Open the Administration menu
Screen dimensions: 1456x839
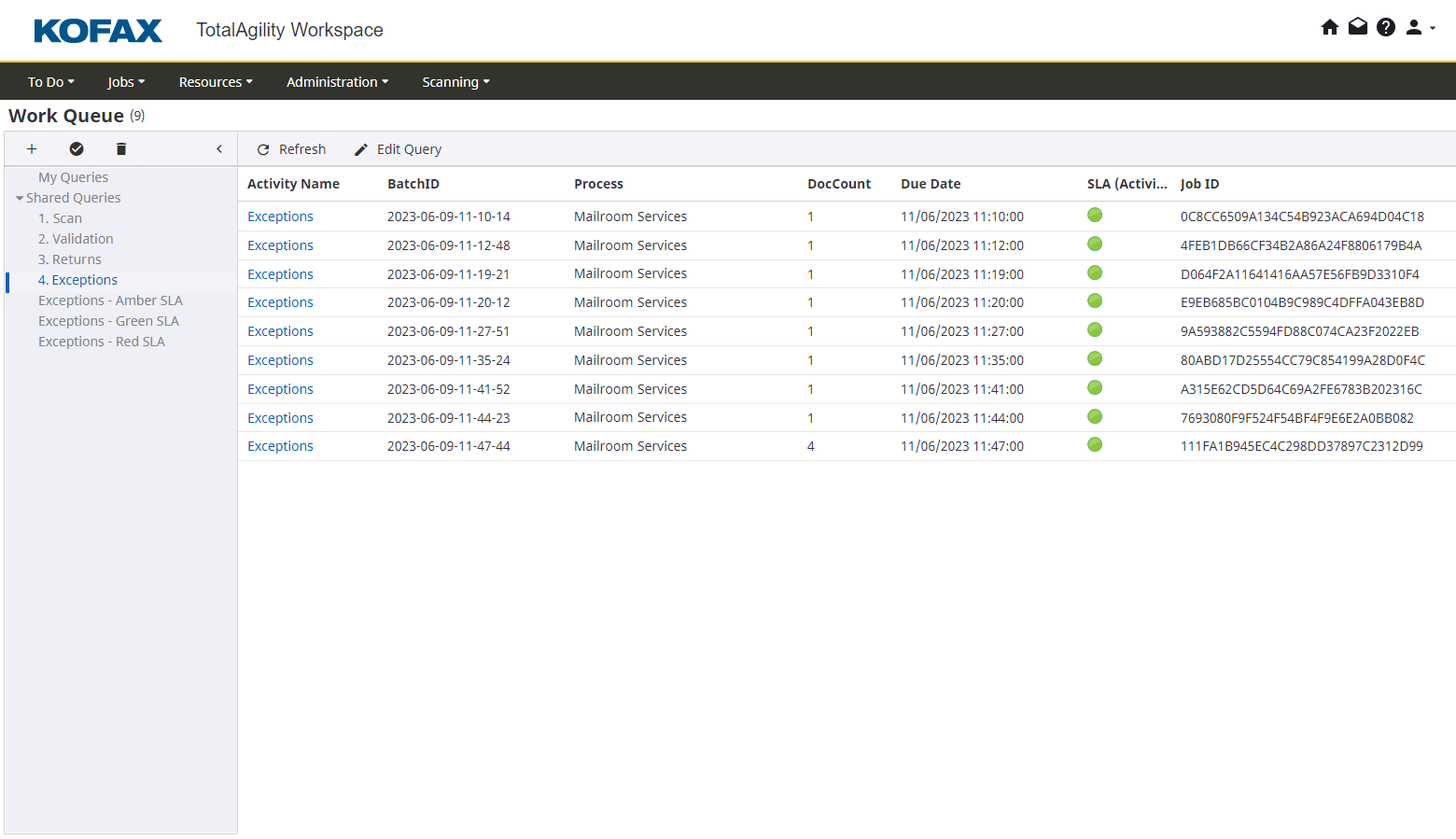[337, 82]
